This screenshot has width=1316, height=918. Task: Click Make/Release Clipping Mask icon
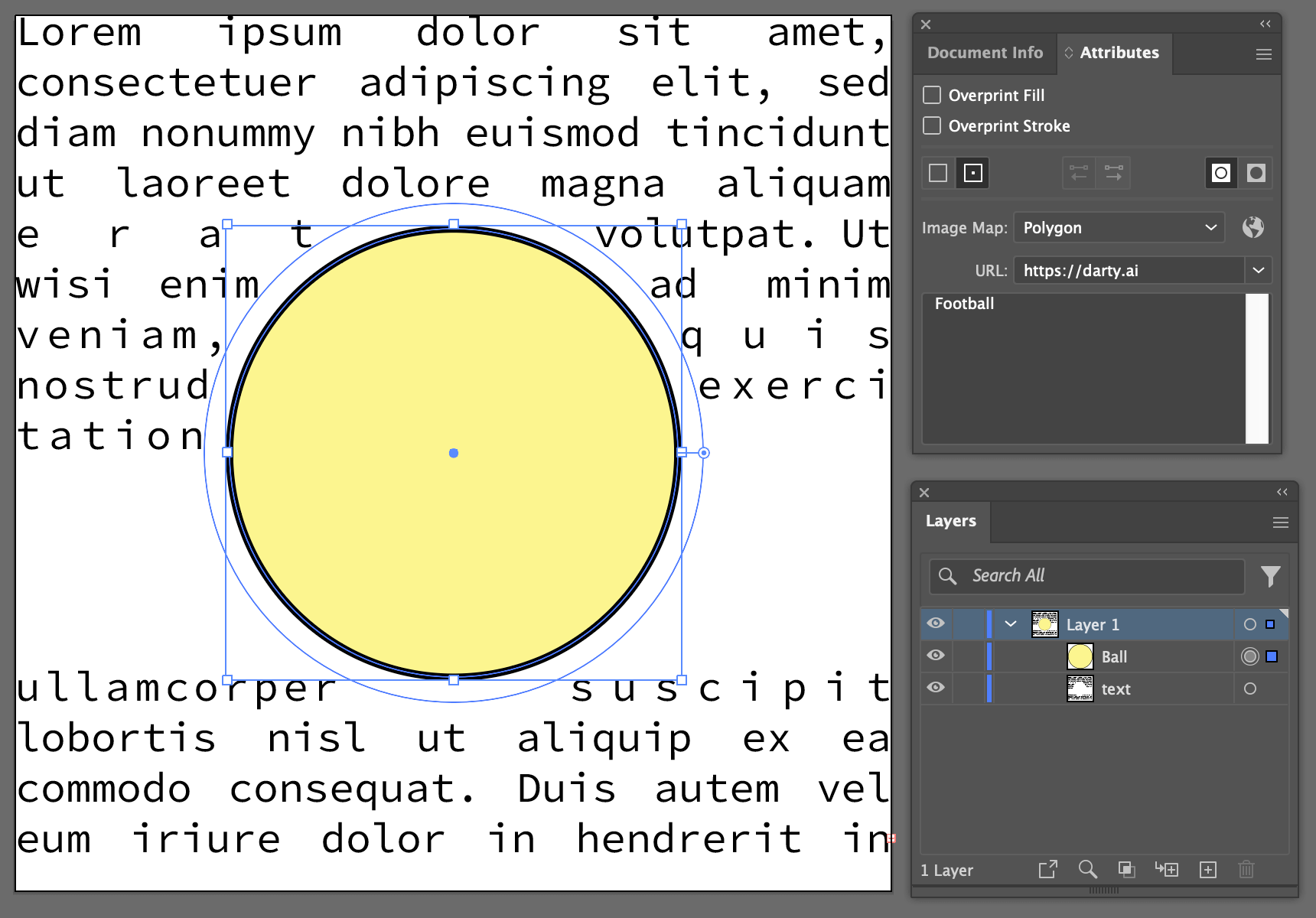coord(1126,870)
